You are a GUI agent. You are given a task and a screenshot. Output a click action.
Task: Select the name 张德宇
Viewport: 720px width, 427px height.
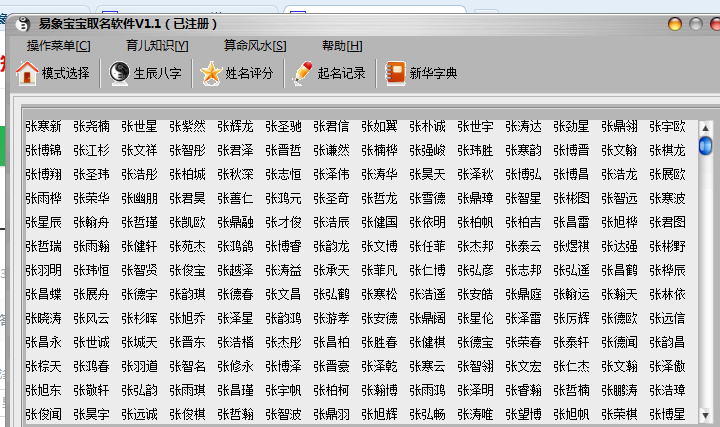[x=140, y=294]
